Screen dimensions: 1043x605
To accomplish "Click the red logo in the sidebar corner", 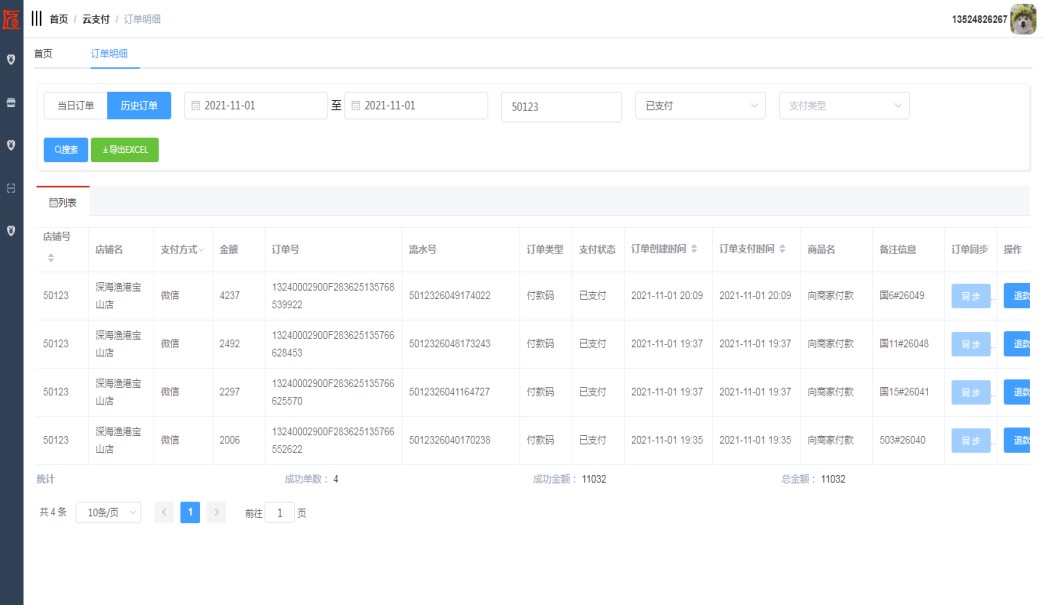I will tap(11, 17).
